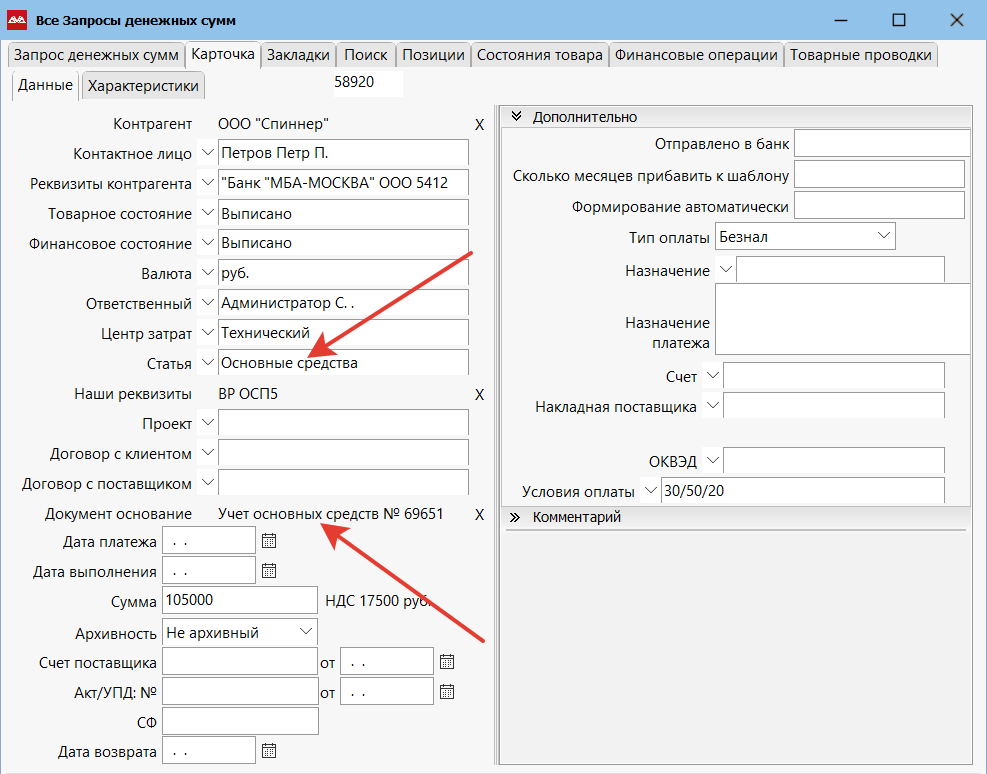The width and height of the screenshot is (987, 774).
Task: Open calendar picker for Дата выполнения
Action: tap(268, 571)
